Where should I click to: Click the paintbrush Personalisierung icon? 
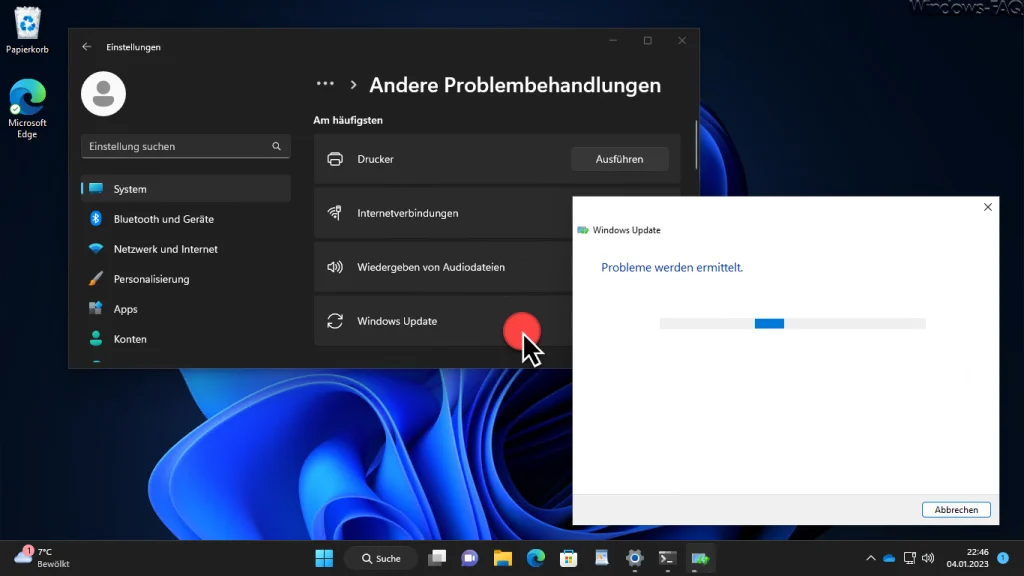(x=96, y=279)
